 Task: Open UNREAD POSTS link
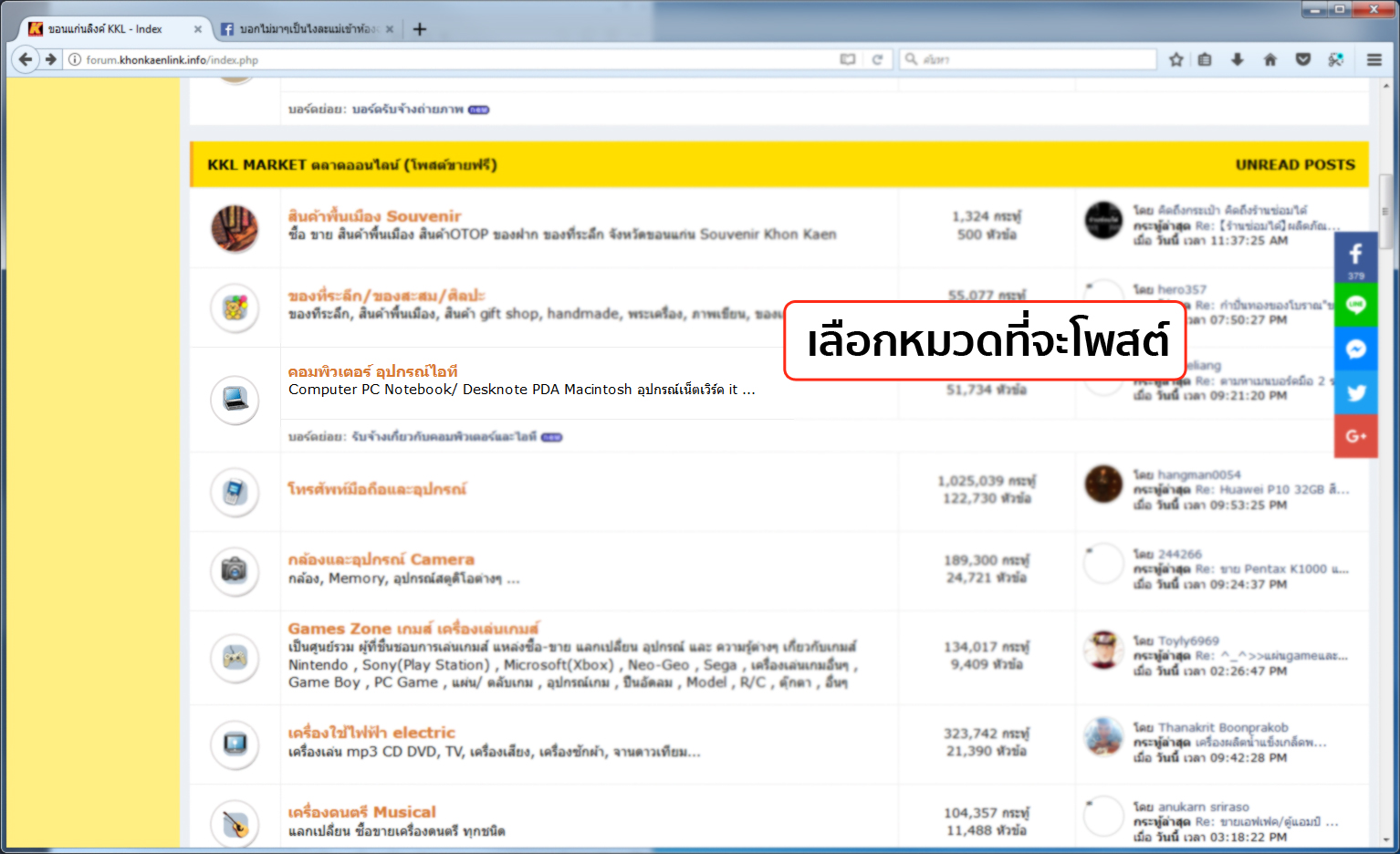(x=1295, y=165)
